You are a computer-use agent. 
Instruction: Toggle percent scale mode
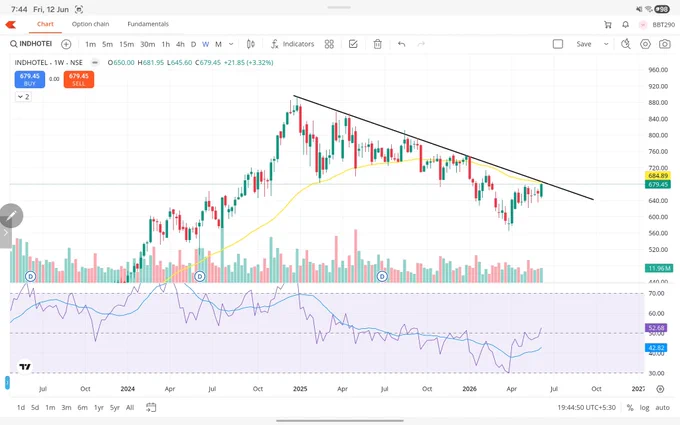(630, 407)
